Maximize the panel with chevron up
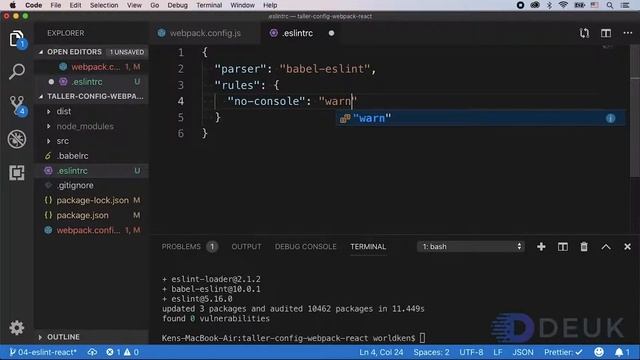 coord(606,247)
